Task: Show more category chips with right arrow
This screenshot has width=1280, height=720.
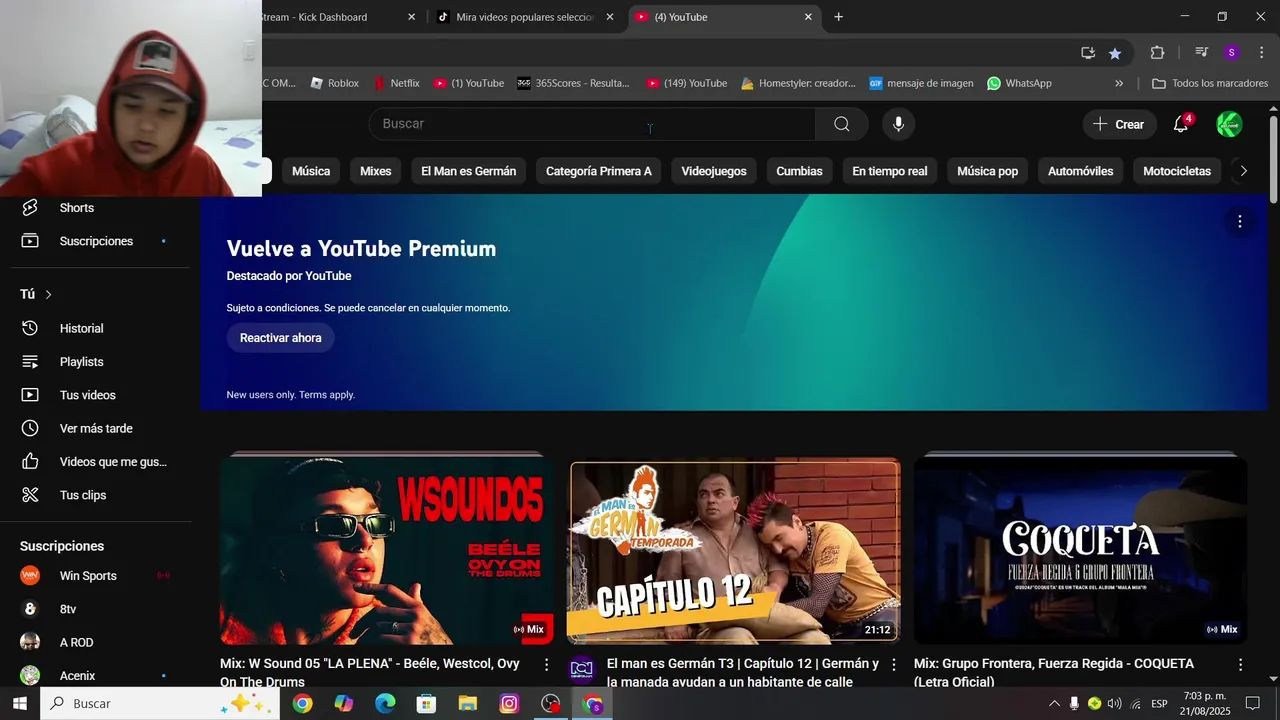Action: tap(1243, 171)
